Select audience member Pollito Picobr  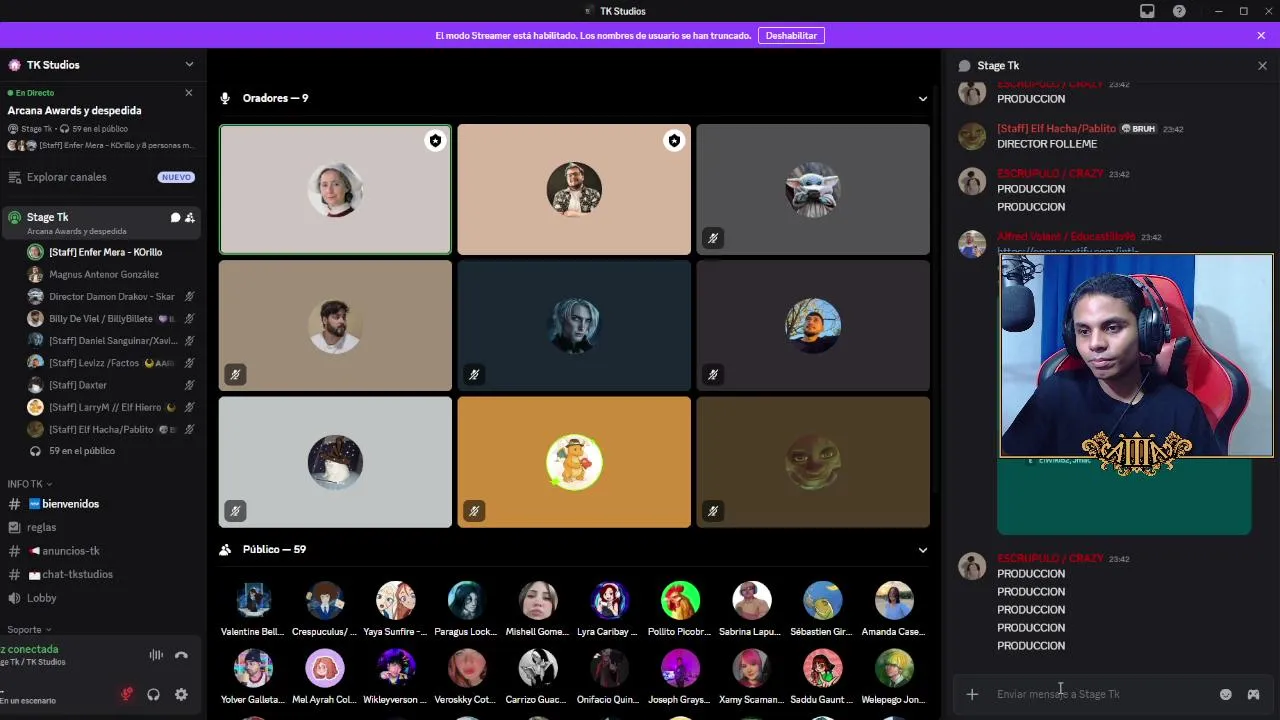coord(680,609)
